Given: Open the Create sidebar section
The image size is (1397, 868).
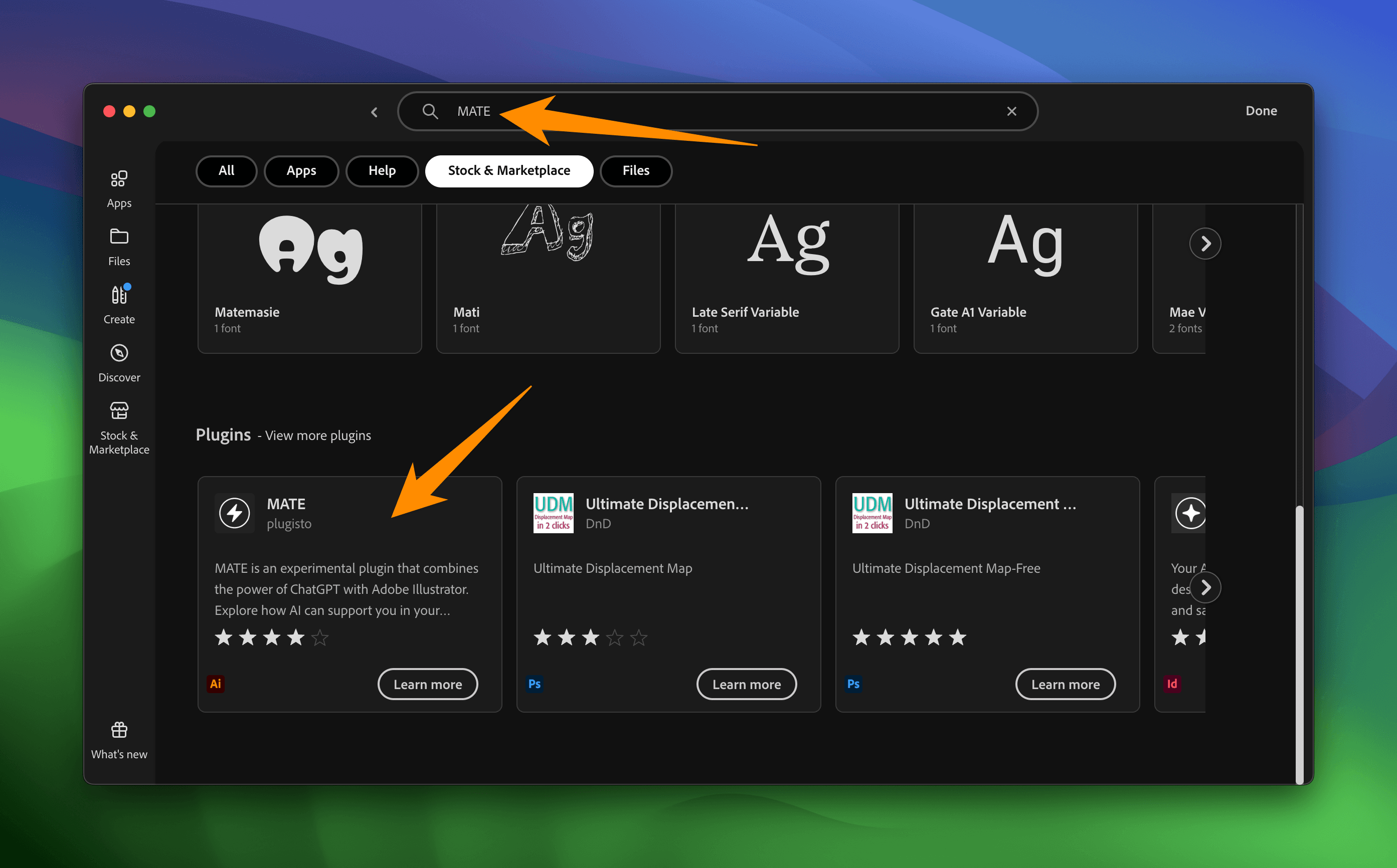Looking at the screenshot, I should tap(119, 295).
